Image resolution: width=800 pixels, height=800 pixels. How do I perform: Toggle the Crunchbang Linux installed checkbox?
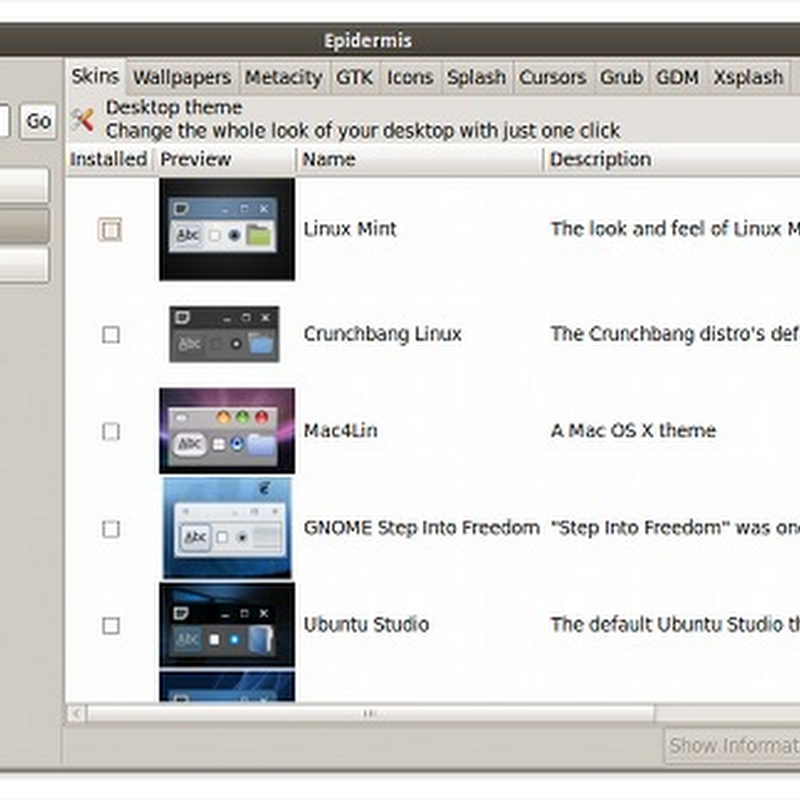pyautogui.click(x=111, y=335)
